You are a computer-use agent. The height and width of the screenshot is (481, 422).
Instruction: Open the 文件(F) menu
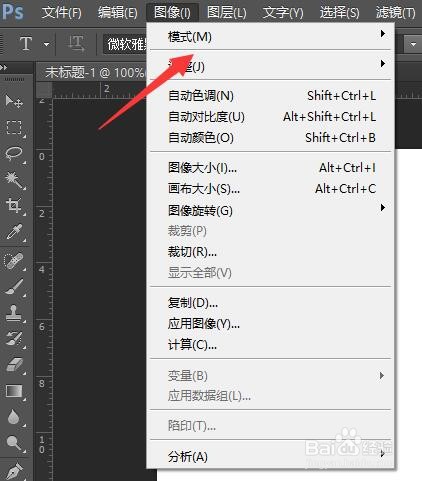(62, 13)
